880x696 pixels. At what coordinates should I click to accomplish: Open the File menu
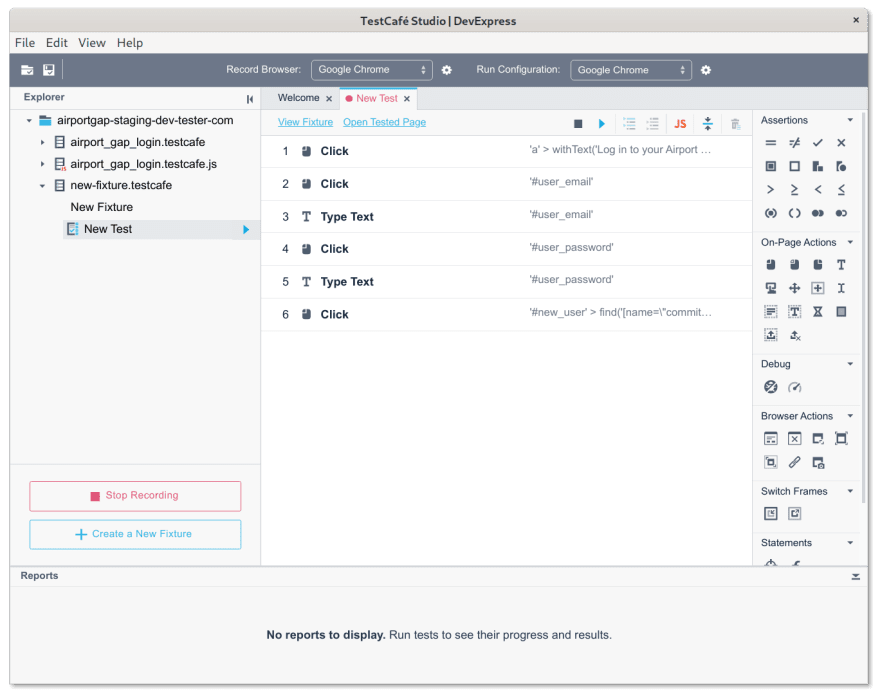tap(25, 43)
